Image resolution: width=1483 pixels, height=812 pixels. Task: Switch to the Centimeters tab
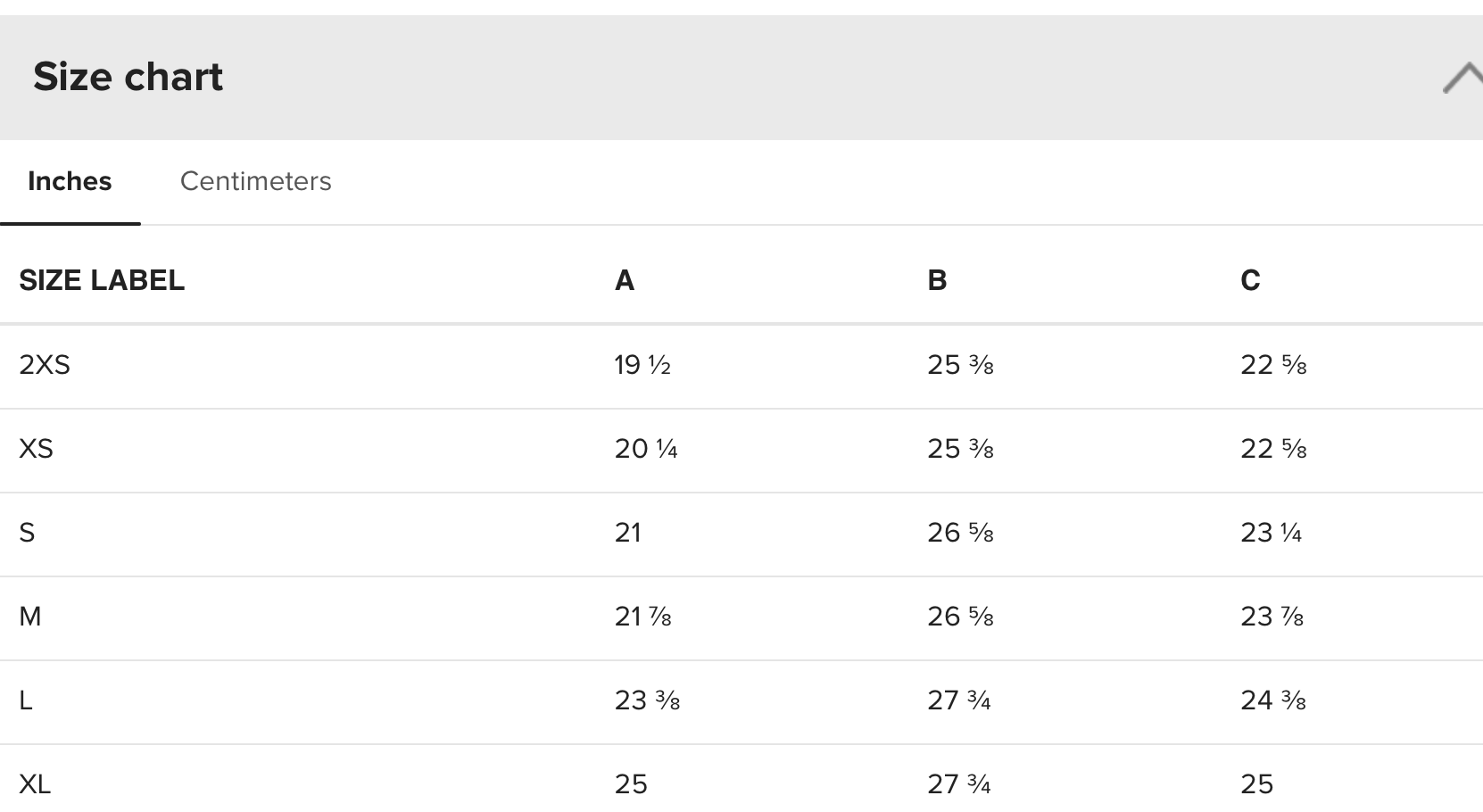click(255, 181)
